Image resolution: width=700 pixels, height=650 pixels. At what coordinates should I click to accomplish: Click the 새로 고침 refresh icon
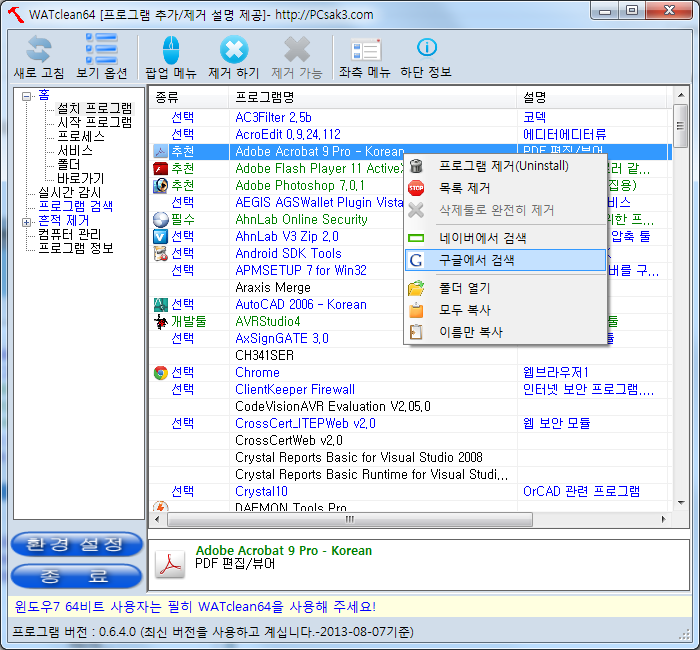pyautogui.click(x=38, y=49)
